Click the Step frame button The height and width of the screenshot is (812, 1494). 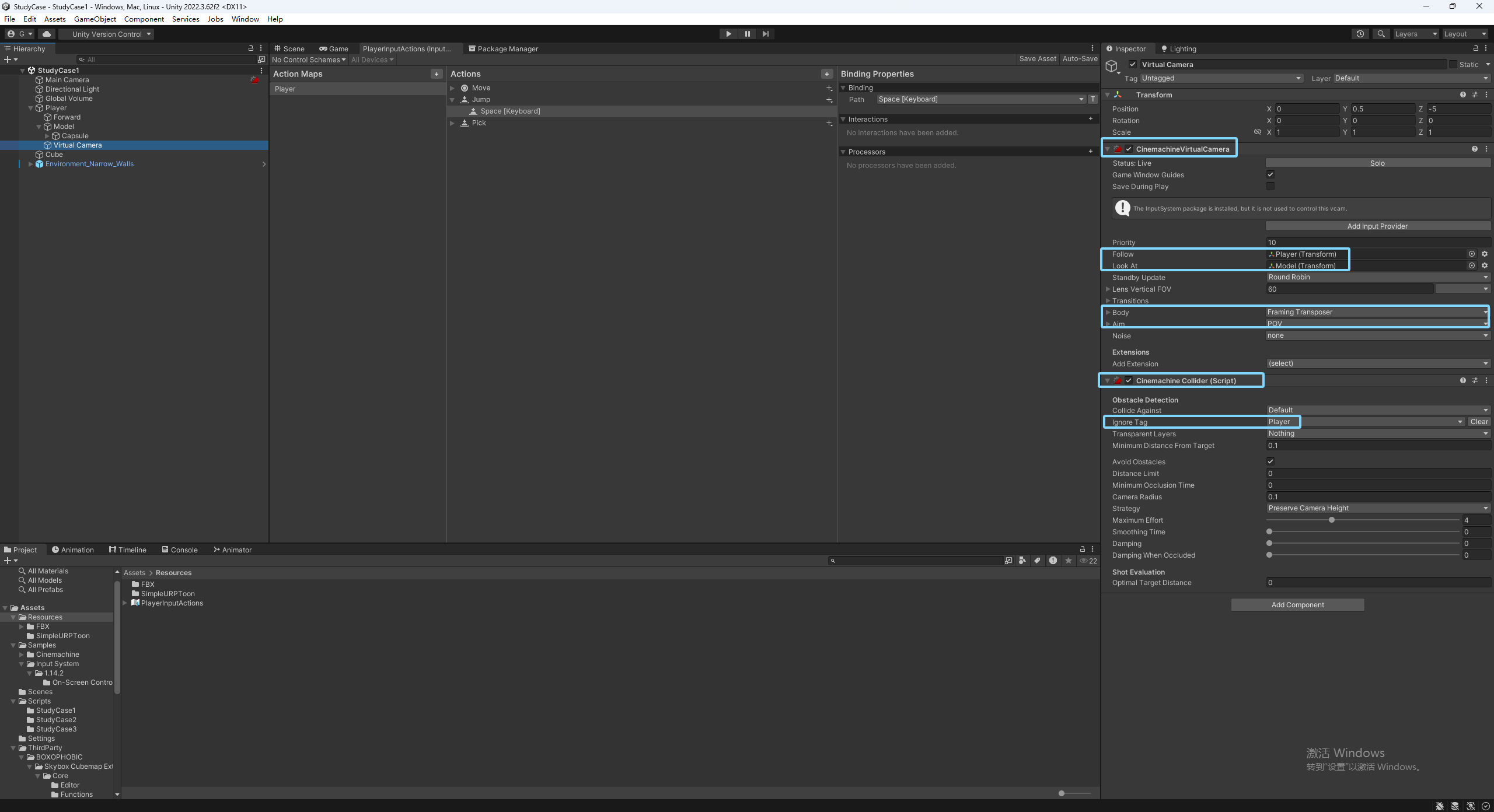coord(765,34)
